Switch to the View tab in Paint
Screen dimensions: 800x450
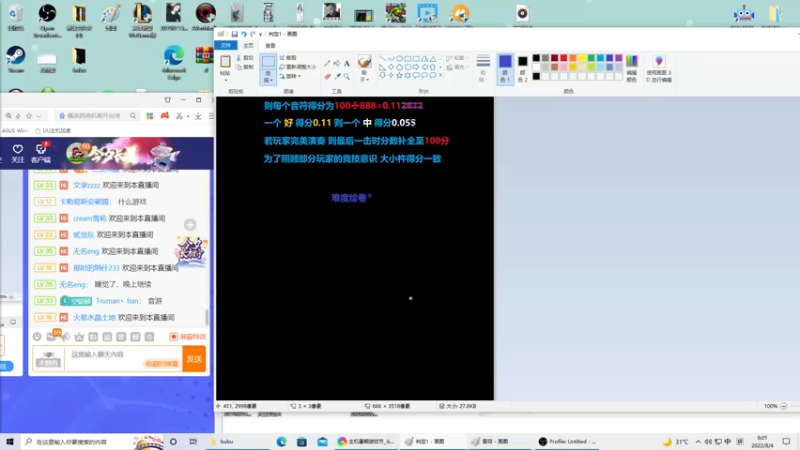coord(270,45)
